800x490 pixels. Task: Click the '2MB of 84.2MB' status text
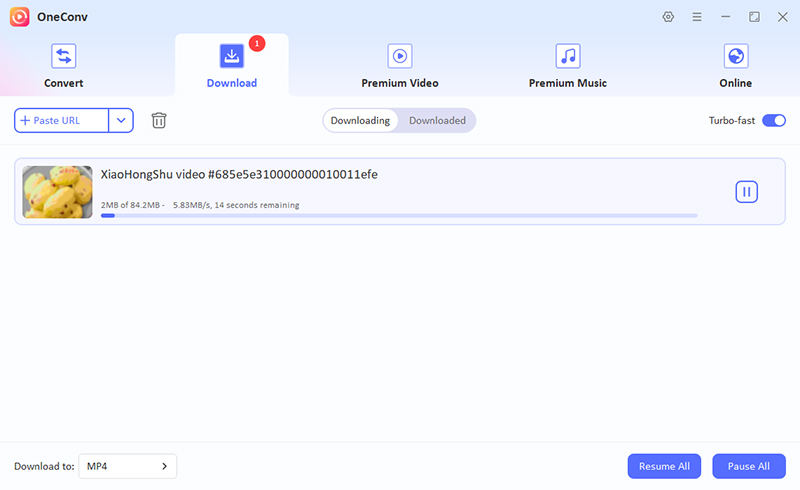(x=130, y=205)
